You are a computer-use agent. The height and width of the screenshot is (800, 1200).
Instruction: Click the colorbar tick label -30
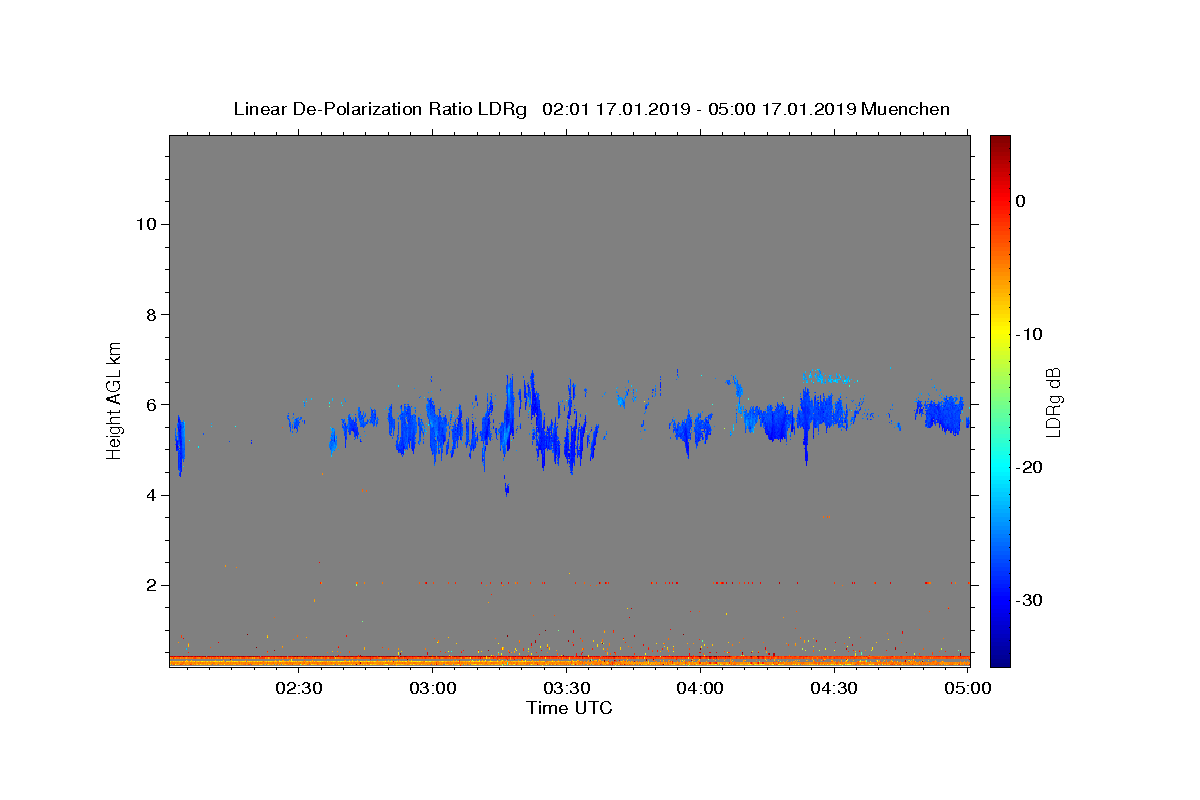(1029, 600)
